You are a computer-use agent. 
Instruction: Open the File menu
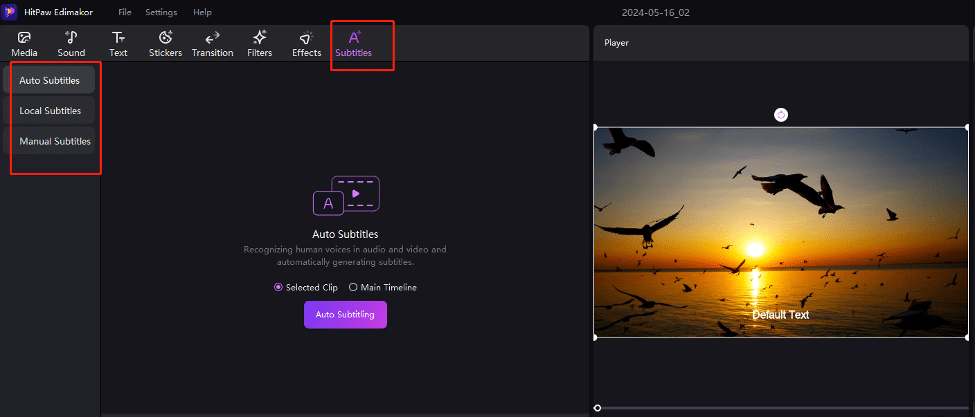click(124, 12)
